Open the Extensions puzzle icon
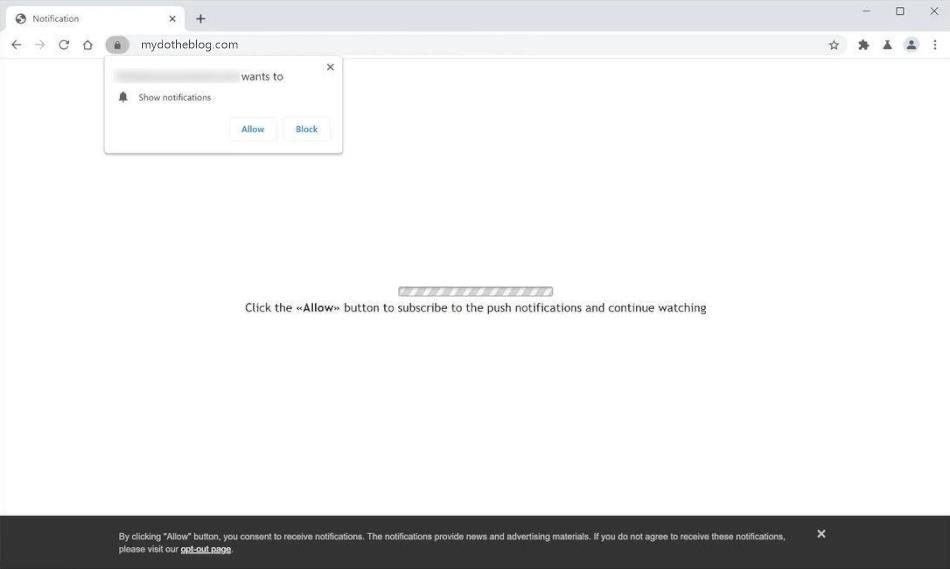The height and width of the screenshot is (569, 950). [x=863, y=45]
